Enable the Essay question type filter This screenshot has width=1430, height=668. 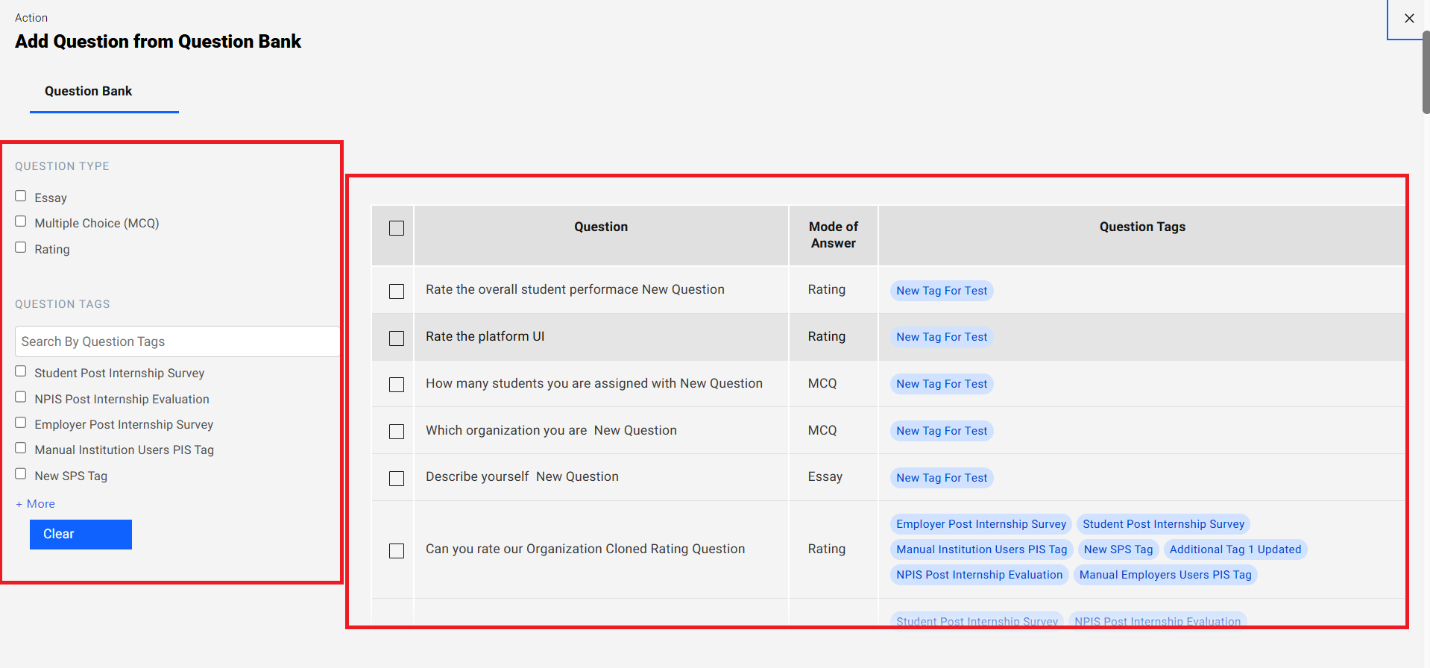(x=21, y=196)
